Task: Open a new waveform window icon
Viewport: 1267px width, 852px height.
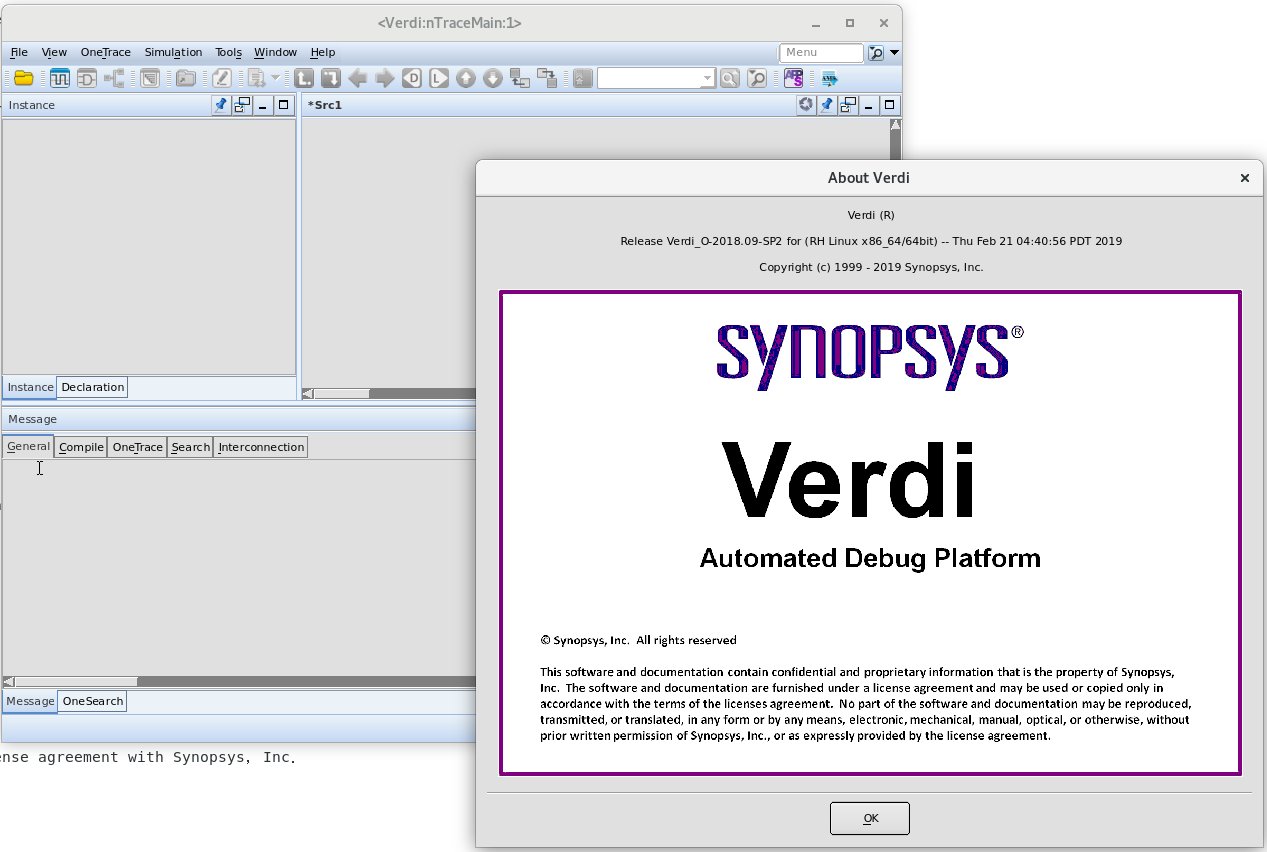Action: (x=60, y=78)
